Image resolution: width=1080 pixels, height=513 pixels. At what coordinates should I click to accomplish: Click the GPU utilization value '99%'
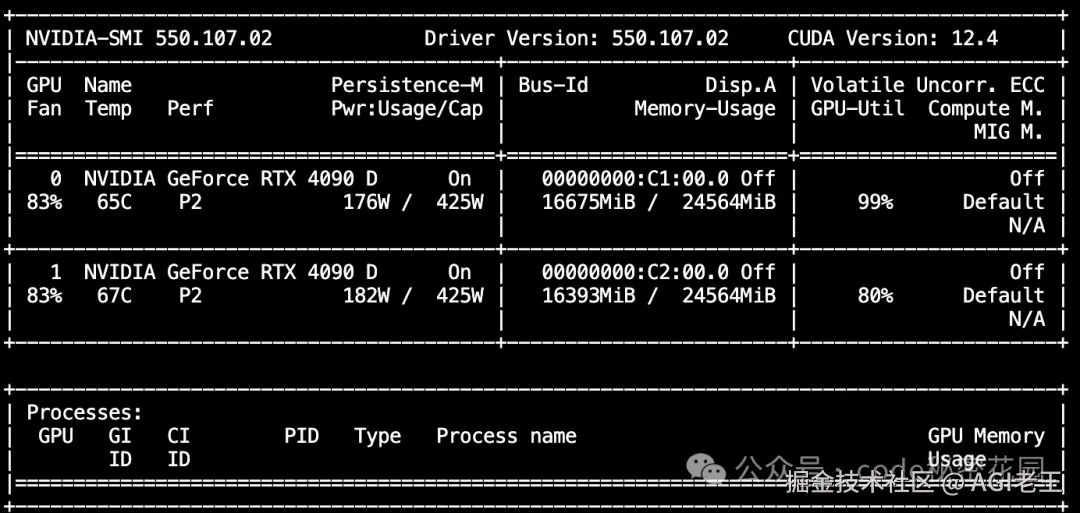[875, 202]
